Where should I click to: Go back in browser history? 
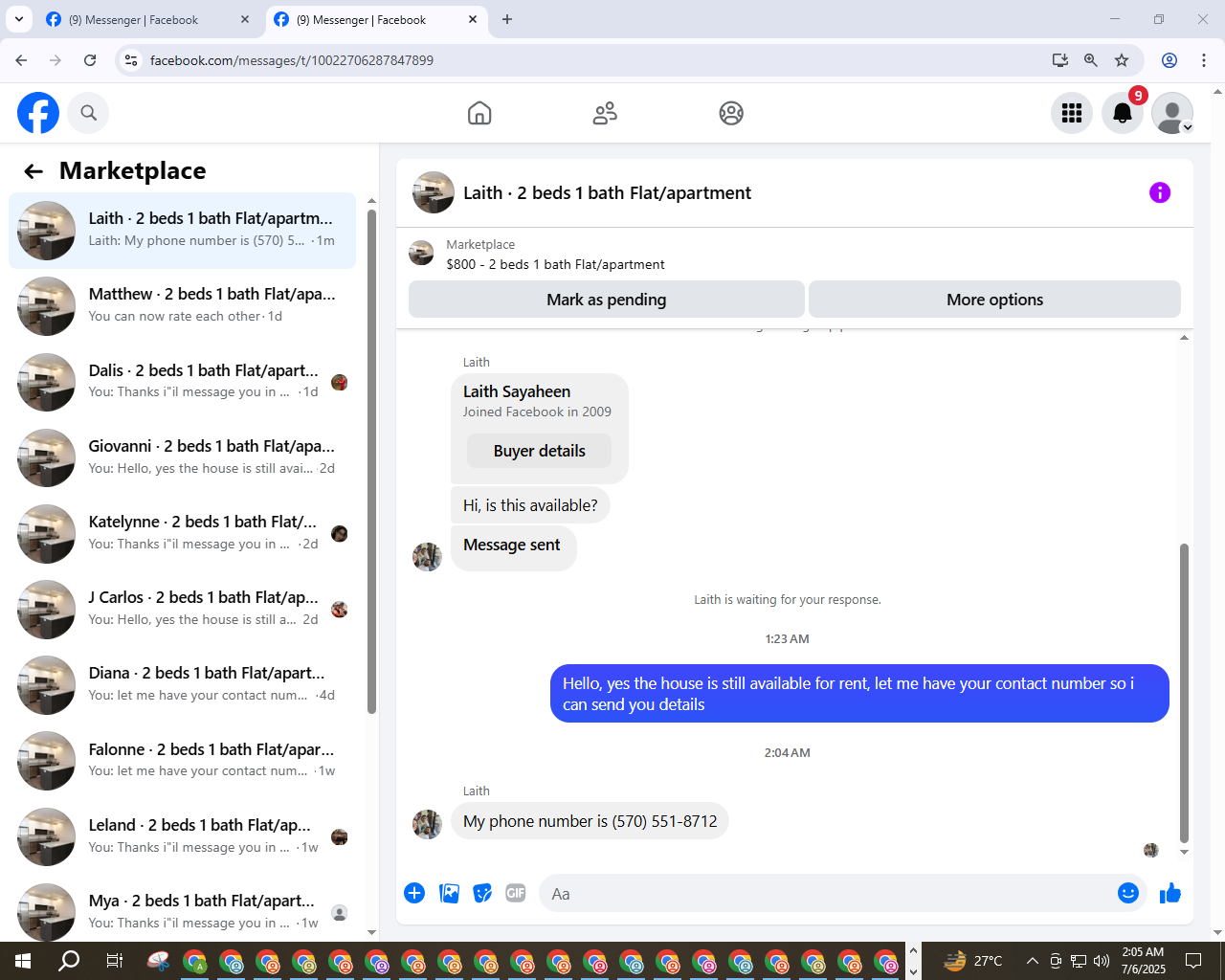click(x=21, y=60)
